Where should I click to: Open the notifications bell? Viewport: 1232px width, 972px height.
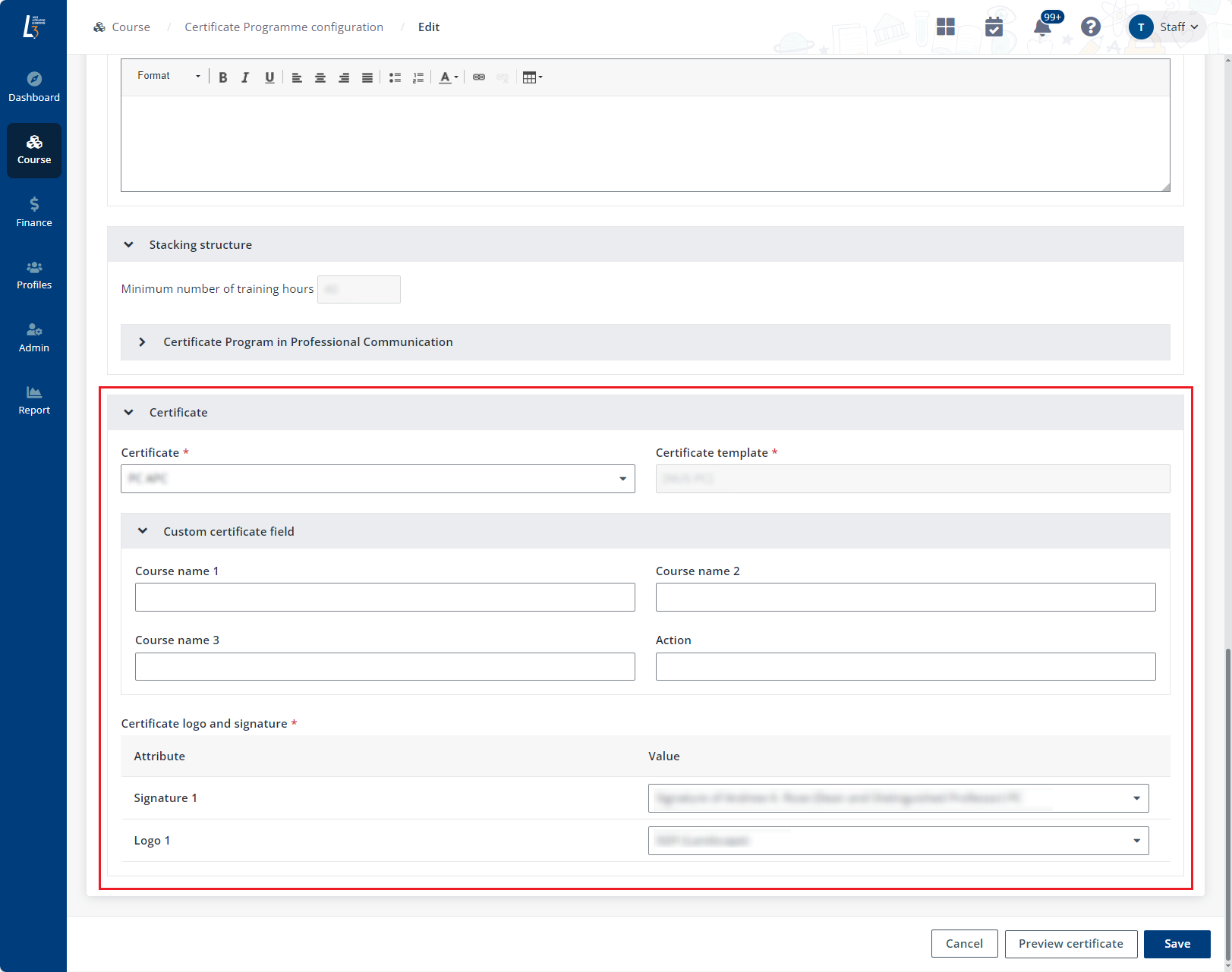1042,27
